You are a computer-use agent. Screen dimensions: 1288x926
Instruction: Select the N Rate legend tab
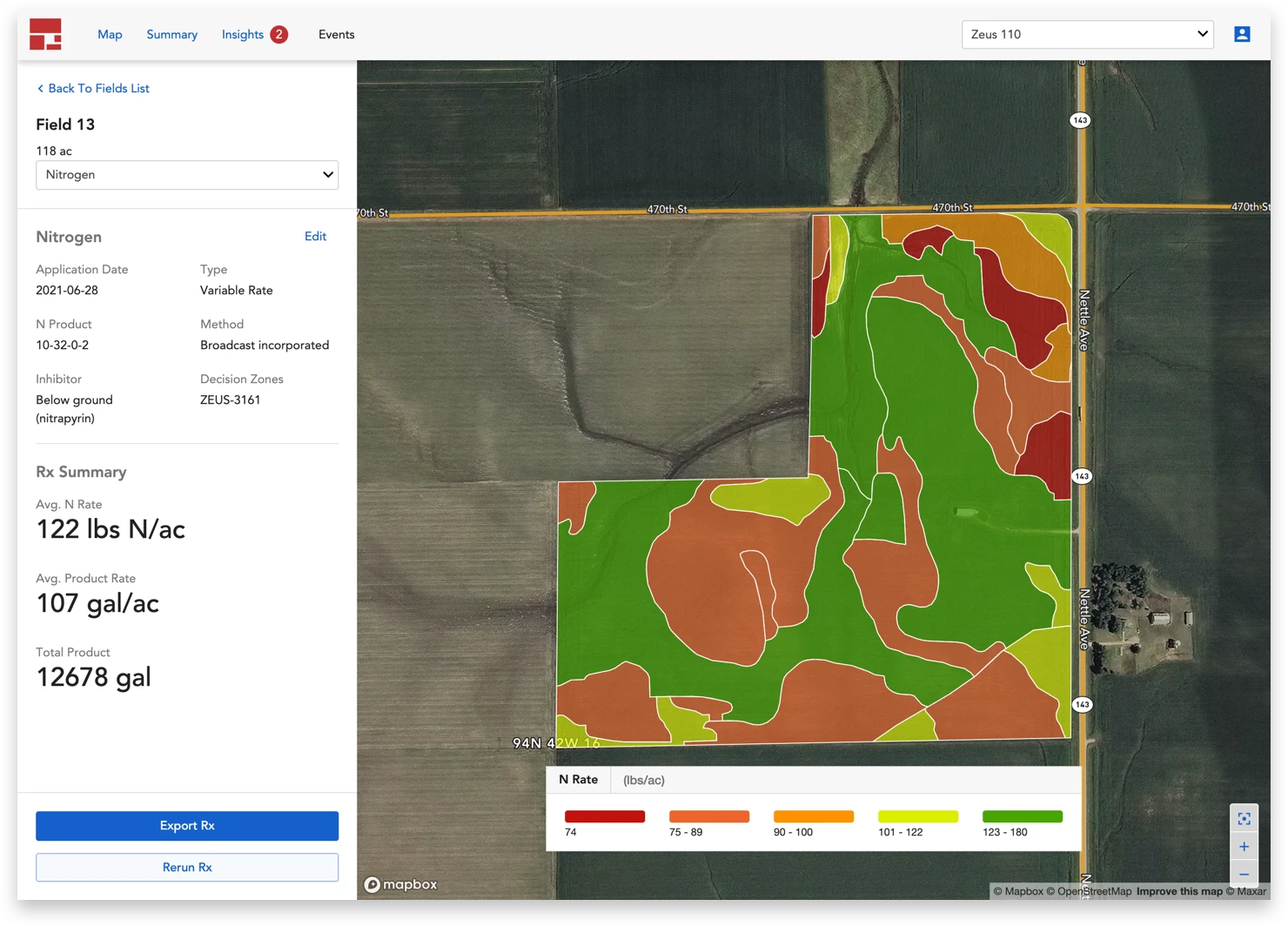pyautogui.click(x=578, y=780)
